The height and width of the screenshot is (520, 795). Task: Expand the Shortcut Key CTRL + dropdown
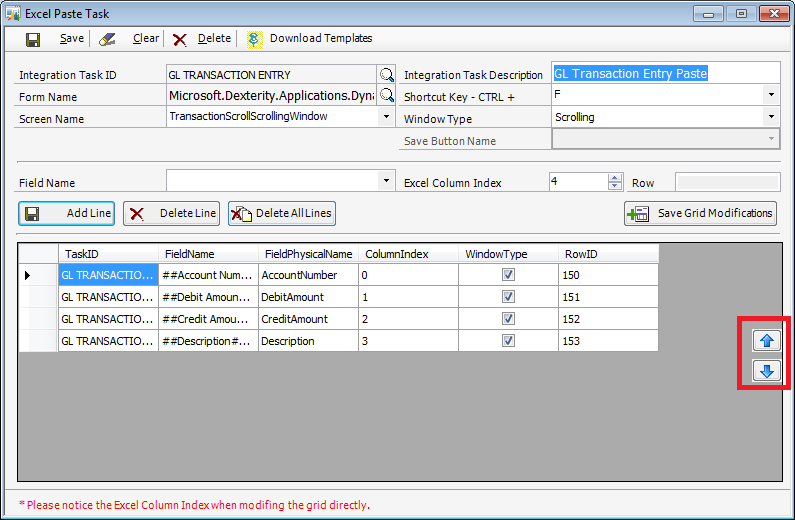[771, 95]
